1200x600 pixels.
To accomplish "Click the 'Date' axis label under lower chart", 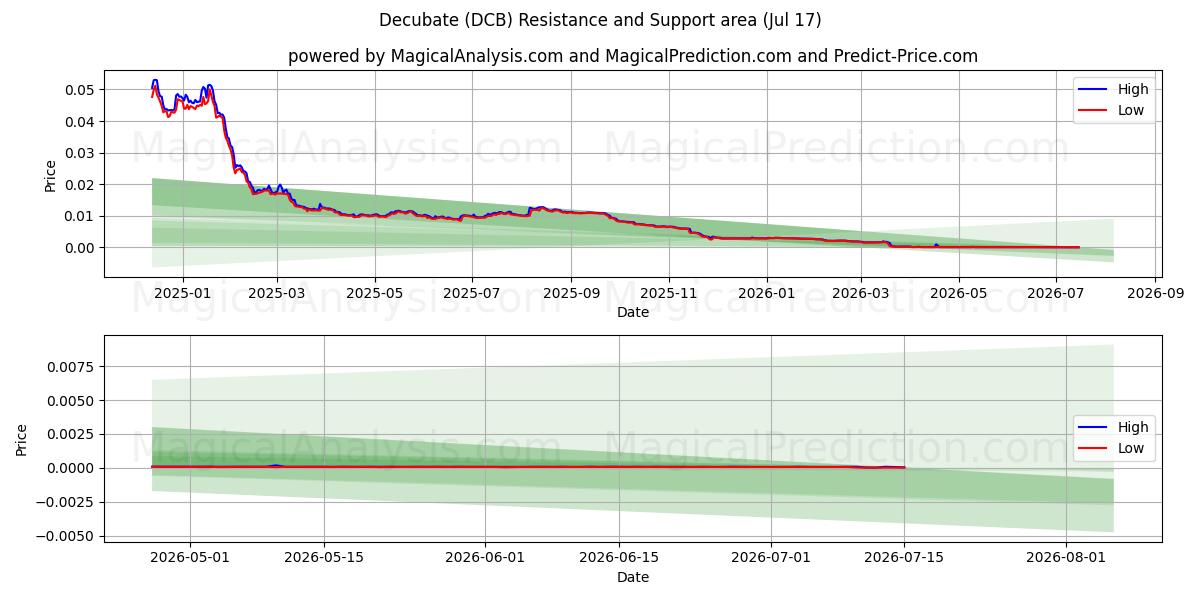I will (633, 577).
